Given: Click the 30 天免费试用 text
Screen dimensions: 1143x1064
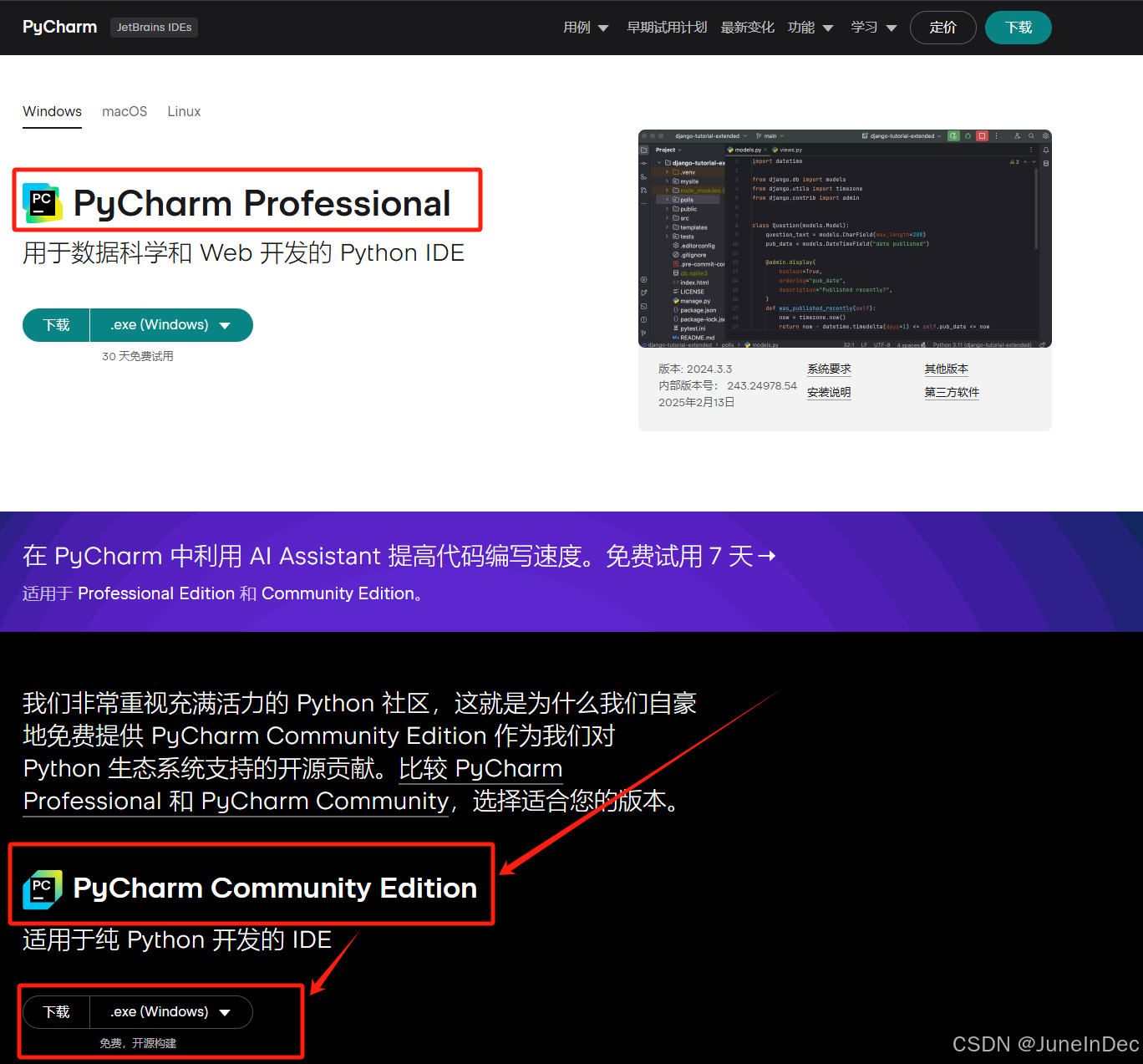Looking at the screenshot, I should tap(138, 356).
